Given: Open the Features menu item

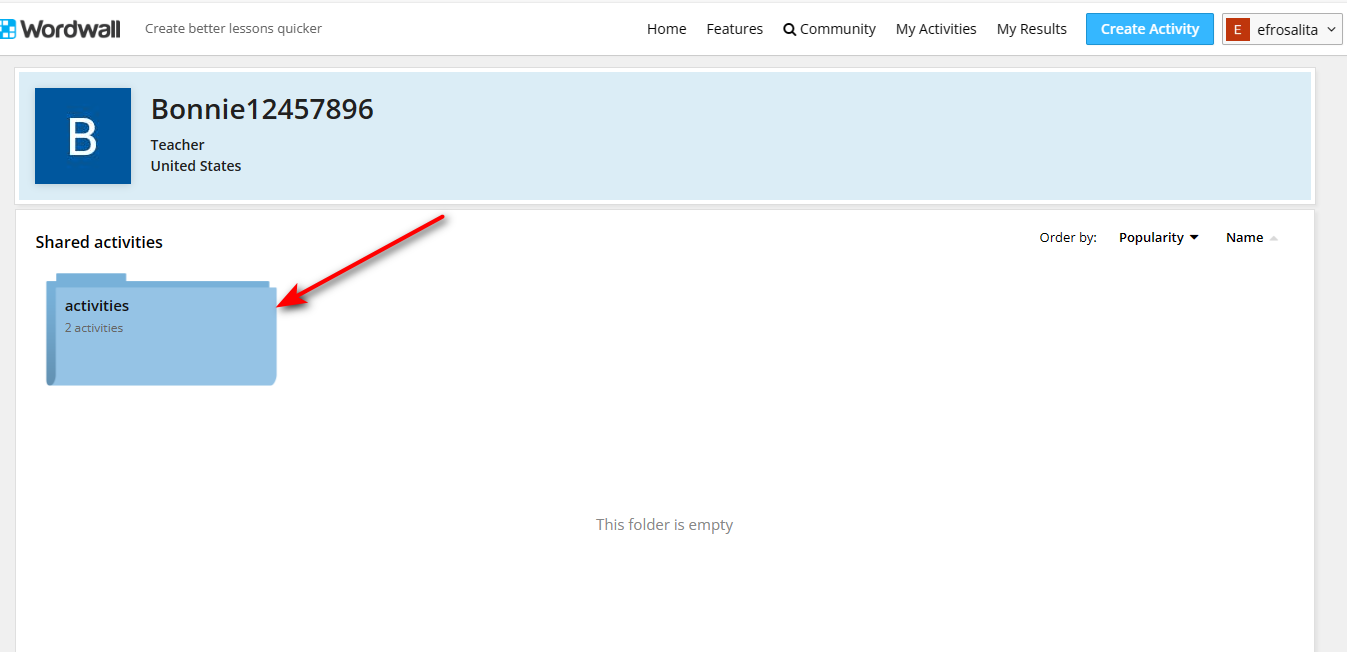Looking at the screenshot, I should pyautogui.click(x=734, y=29).
